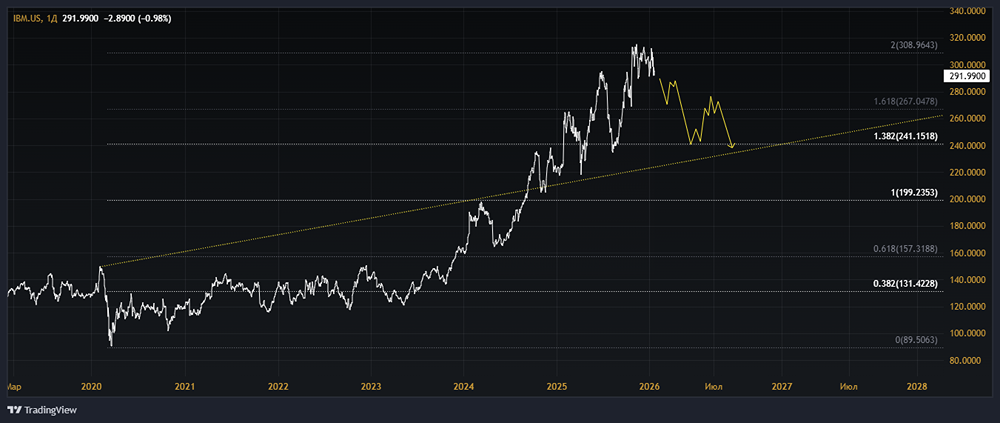This screenshot has width=1000, height=423.
Task: Click the −2.8900 (−0.98%) change value
Action: pos(138,19)
